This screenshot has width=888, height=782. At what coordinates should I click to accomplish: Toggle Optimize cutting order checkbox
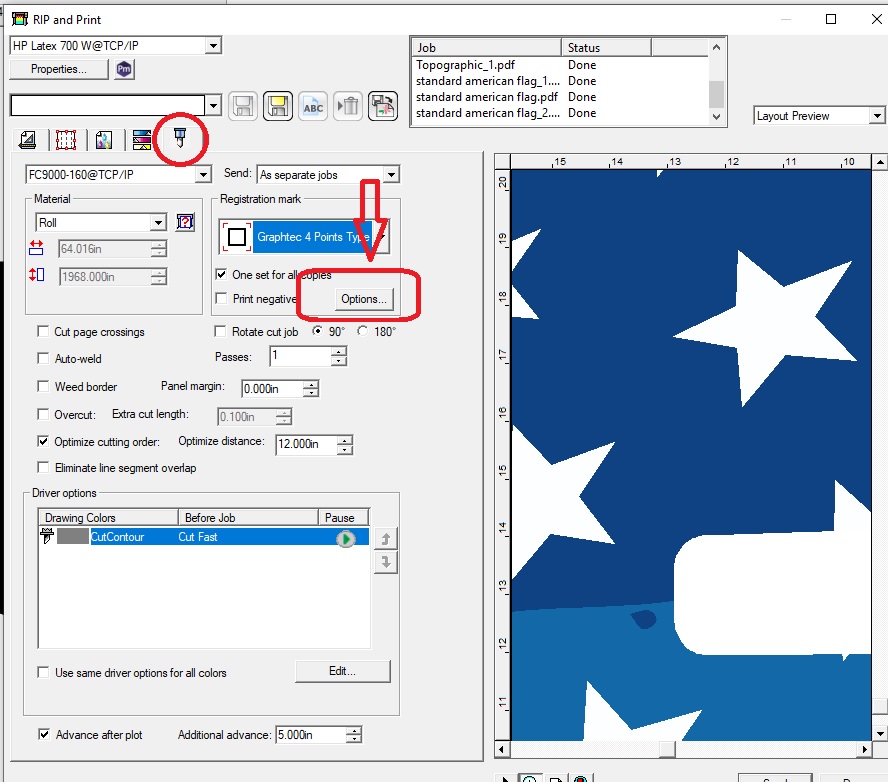pyautogui.click(x=43, y=441)
